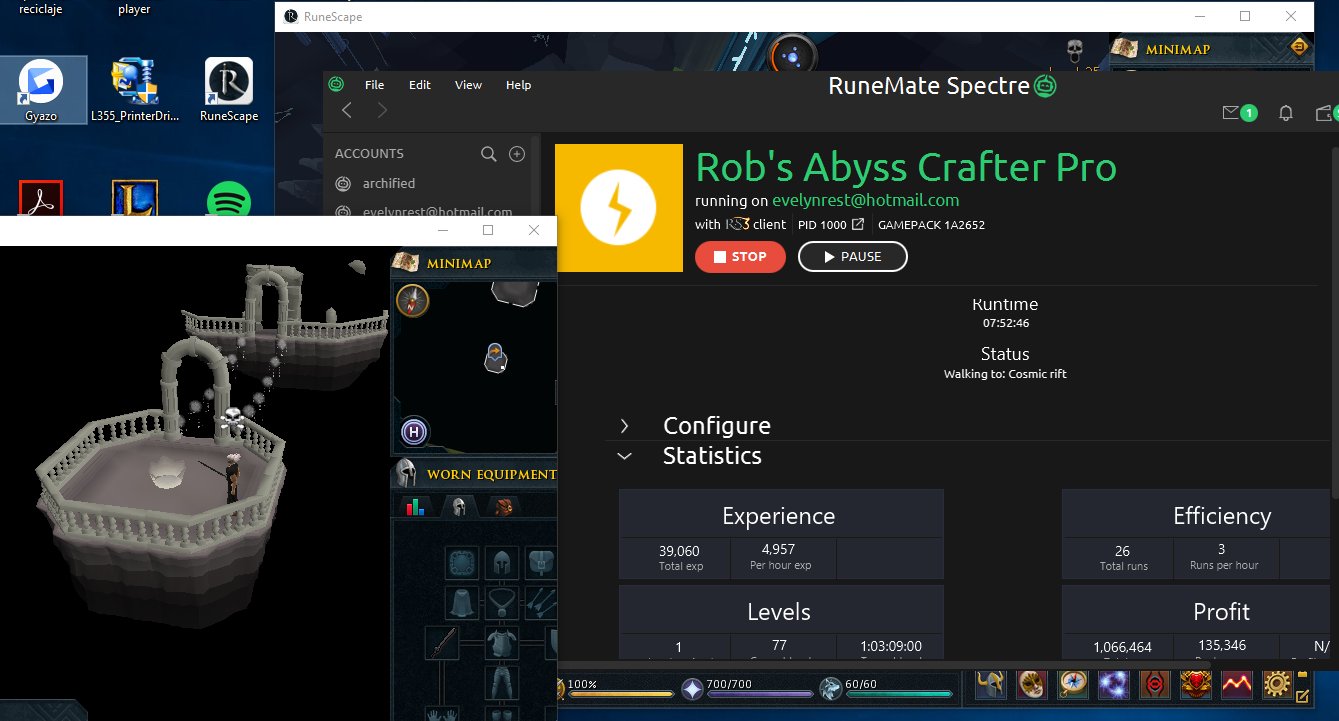
Task: Stop the running bot
Action: (741, 257)
